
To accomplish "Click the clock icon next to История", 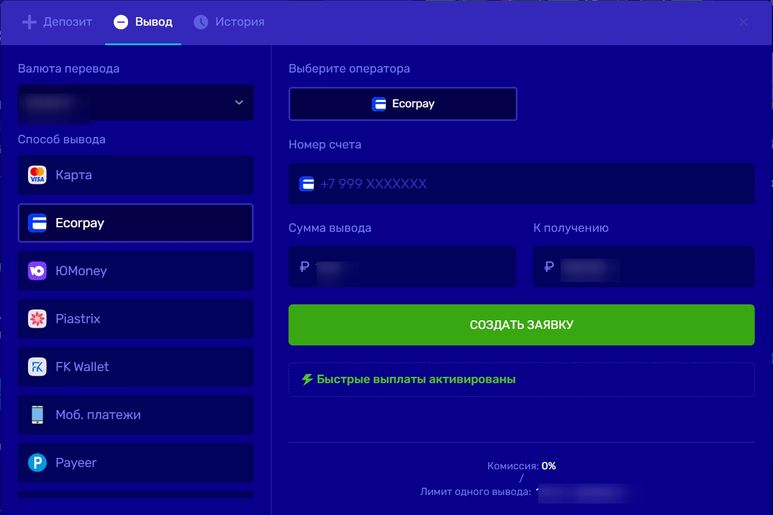I will [201, 22].
